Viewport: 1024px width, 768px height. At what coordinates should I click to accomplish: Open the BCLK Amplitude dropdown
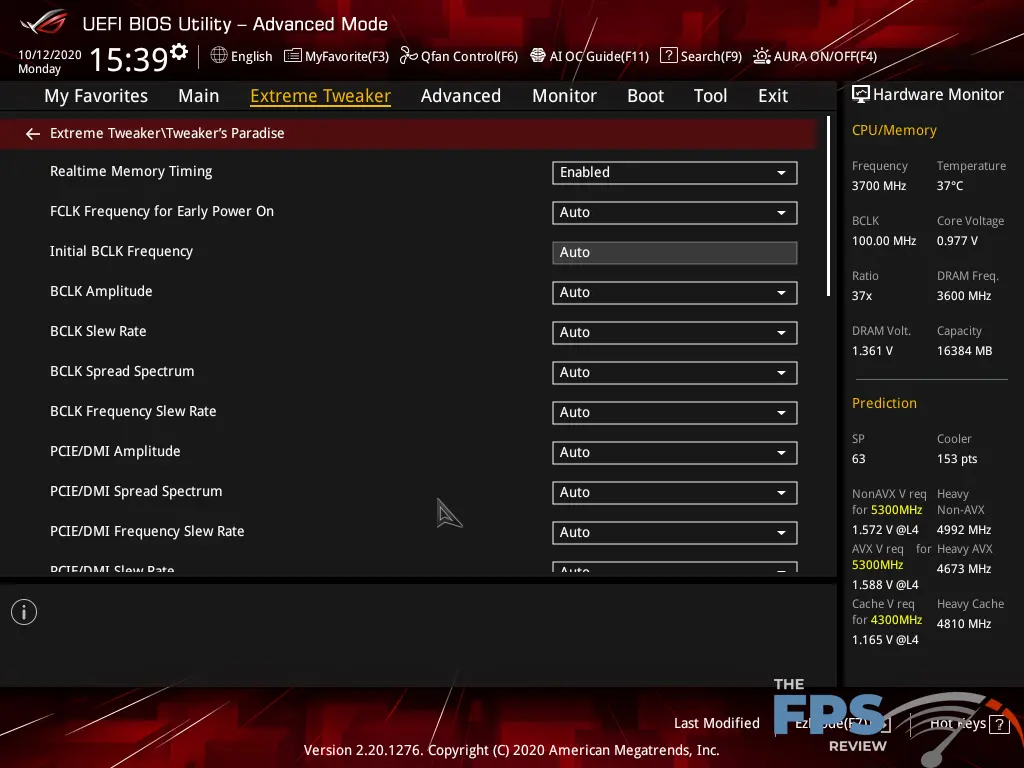pyautogui.click(x=675, y=293)
